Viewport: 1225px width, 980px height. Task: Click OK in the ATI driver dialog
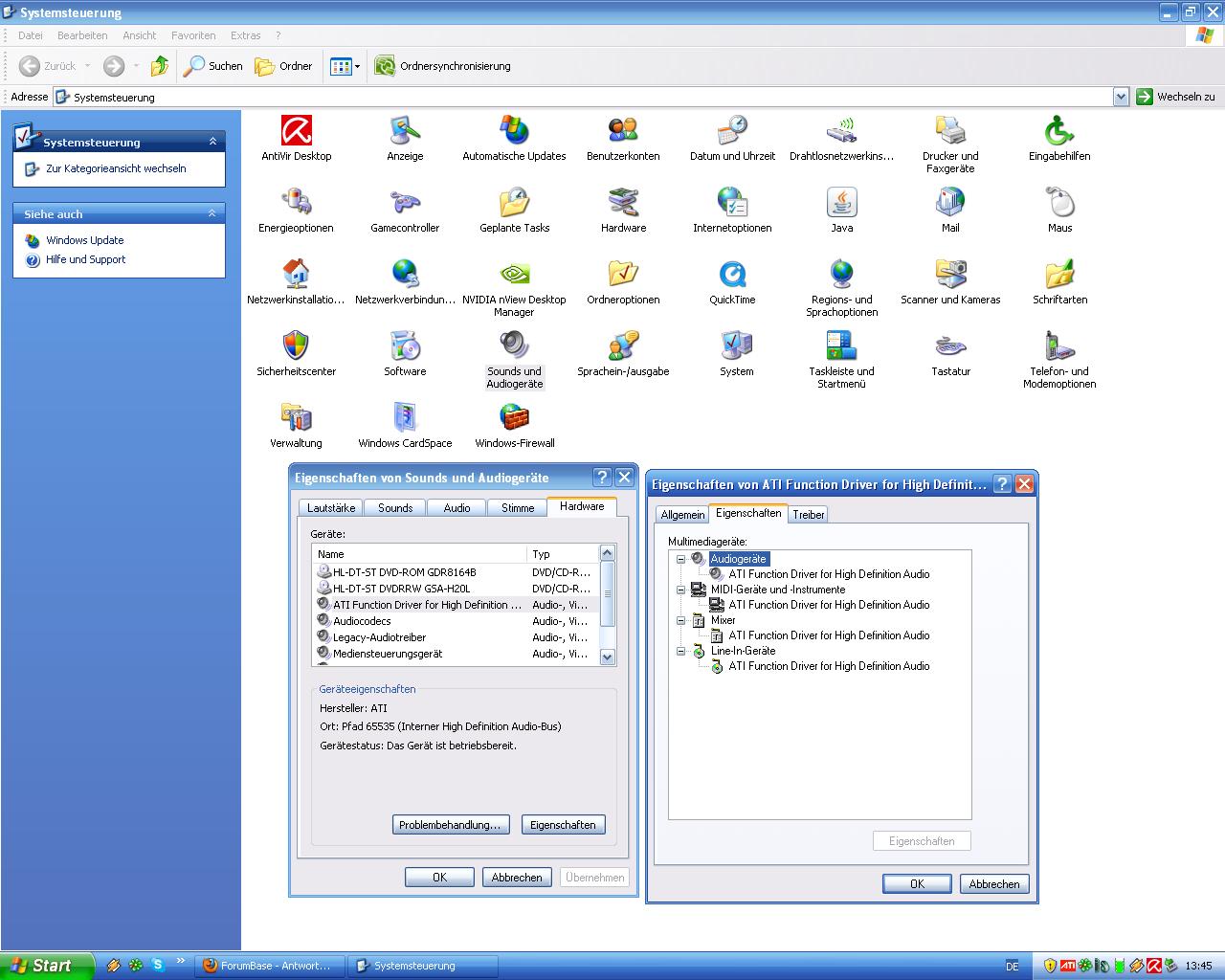(917, 884)
